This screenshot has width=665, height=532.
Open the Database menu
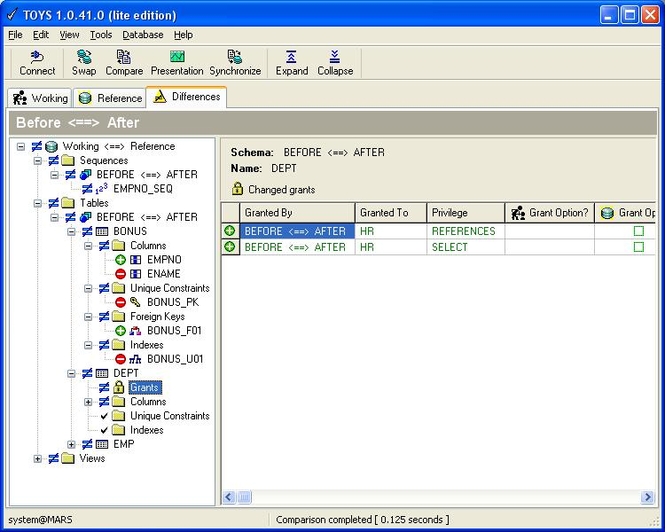click(x=143, y=35)
